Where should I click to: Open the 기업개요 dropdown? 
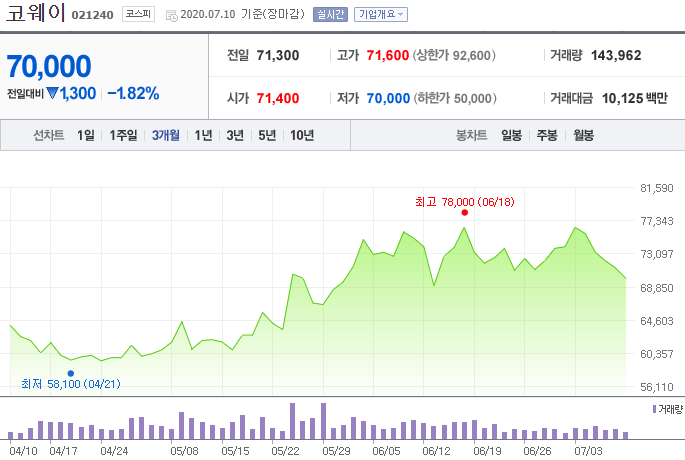381,14
